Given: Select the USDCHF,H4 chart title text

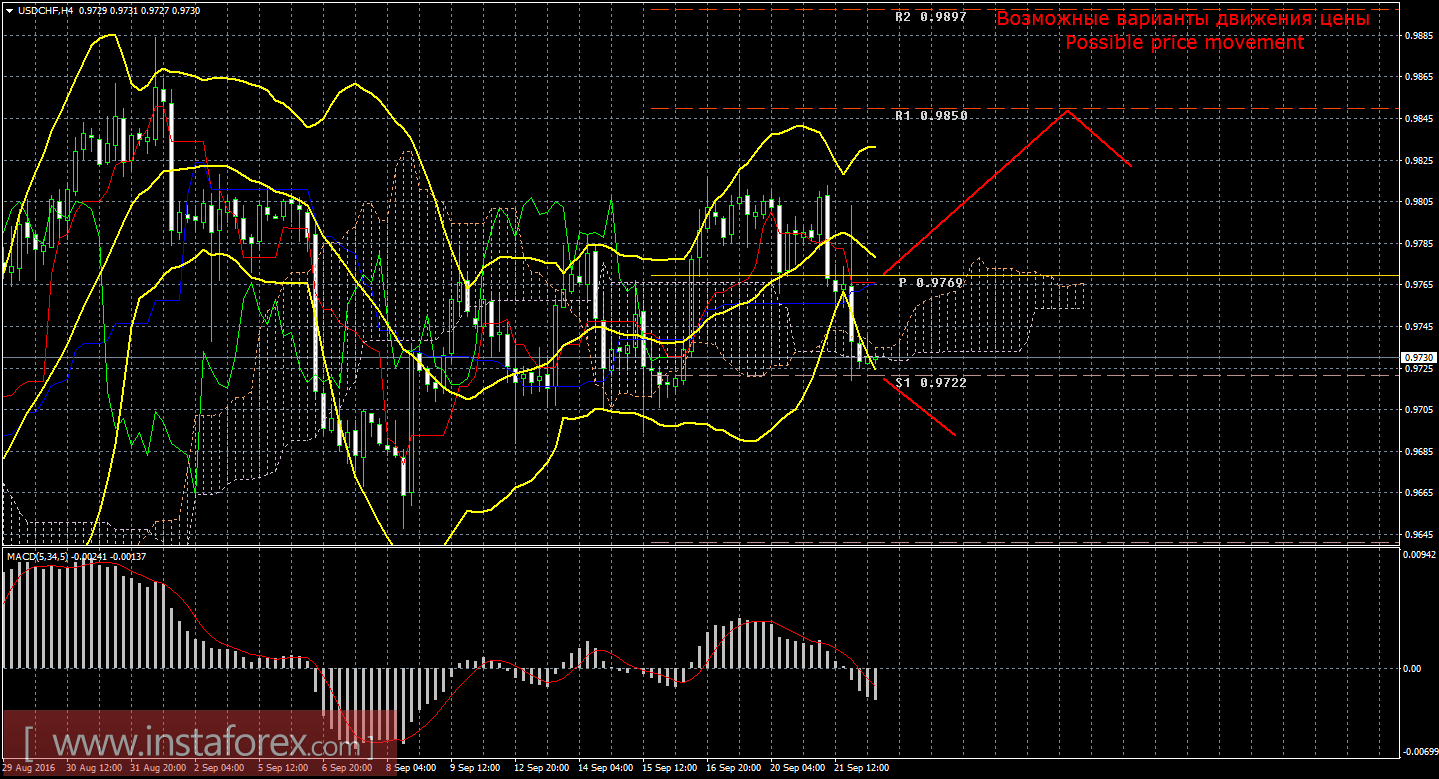Looking at the screenshot, I should tap(45, 9).
